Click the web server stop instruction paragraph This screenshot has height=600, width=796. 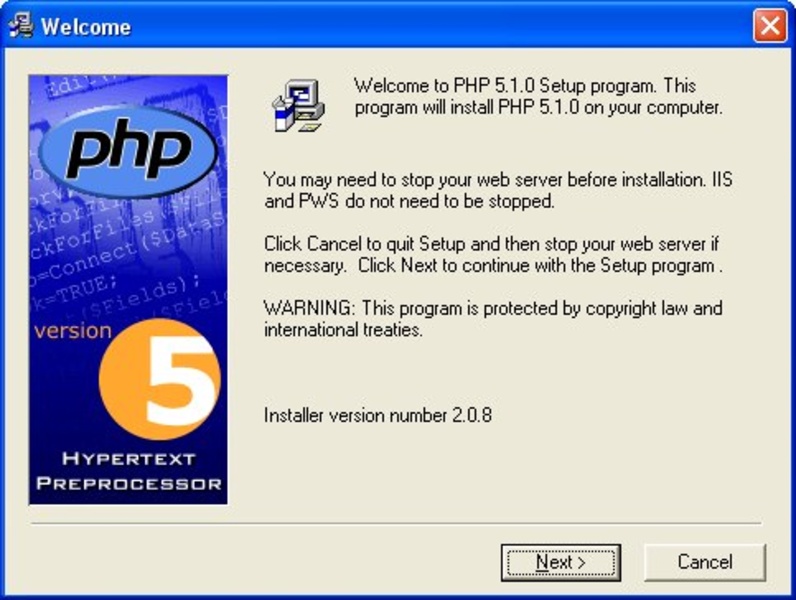click(x=498, y=190)
